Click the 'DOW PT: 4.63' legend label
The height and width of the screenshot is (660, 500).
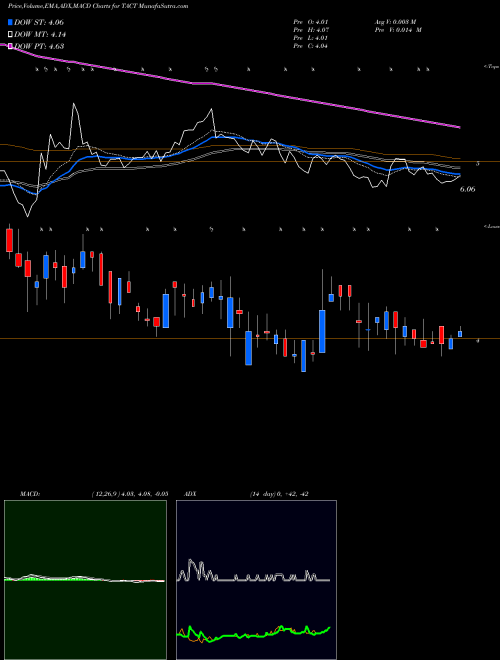(40, 46)
